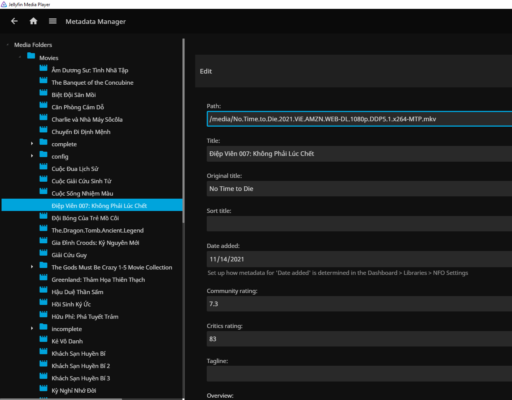Click movie icon beside Chuyến Đi Định Mệnh
Screen dimensions: 512x400
43,130
